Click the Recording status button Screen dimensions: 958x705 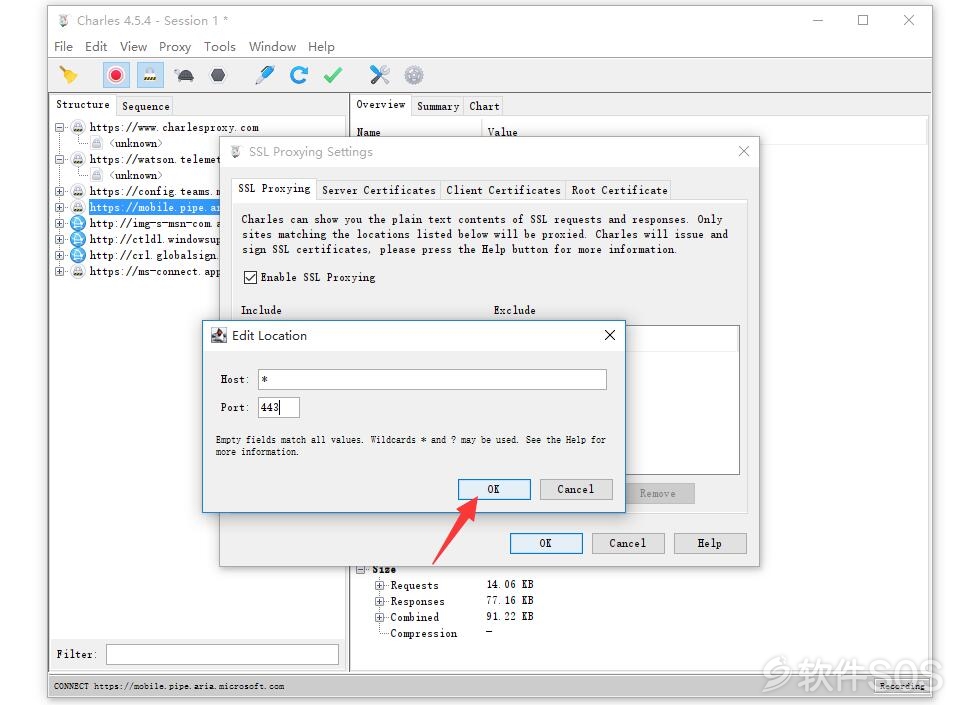(902, 685)
